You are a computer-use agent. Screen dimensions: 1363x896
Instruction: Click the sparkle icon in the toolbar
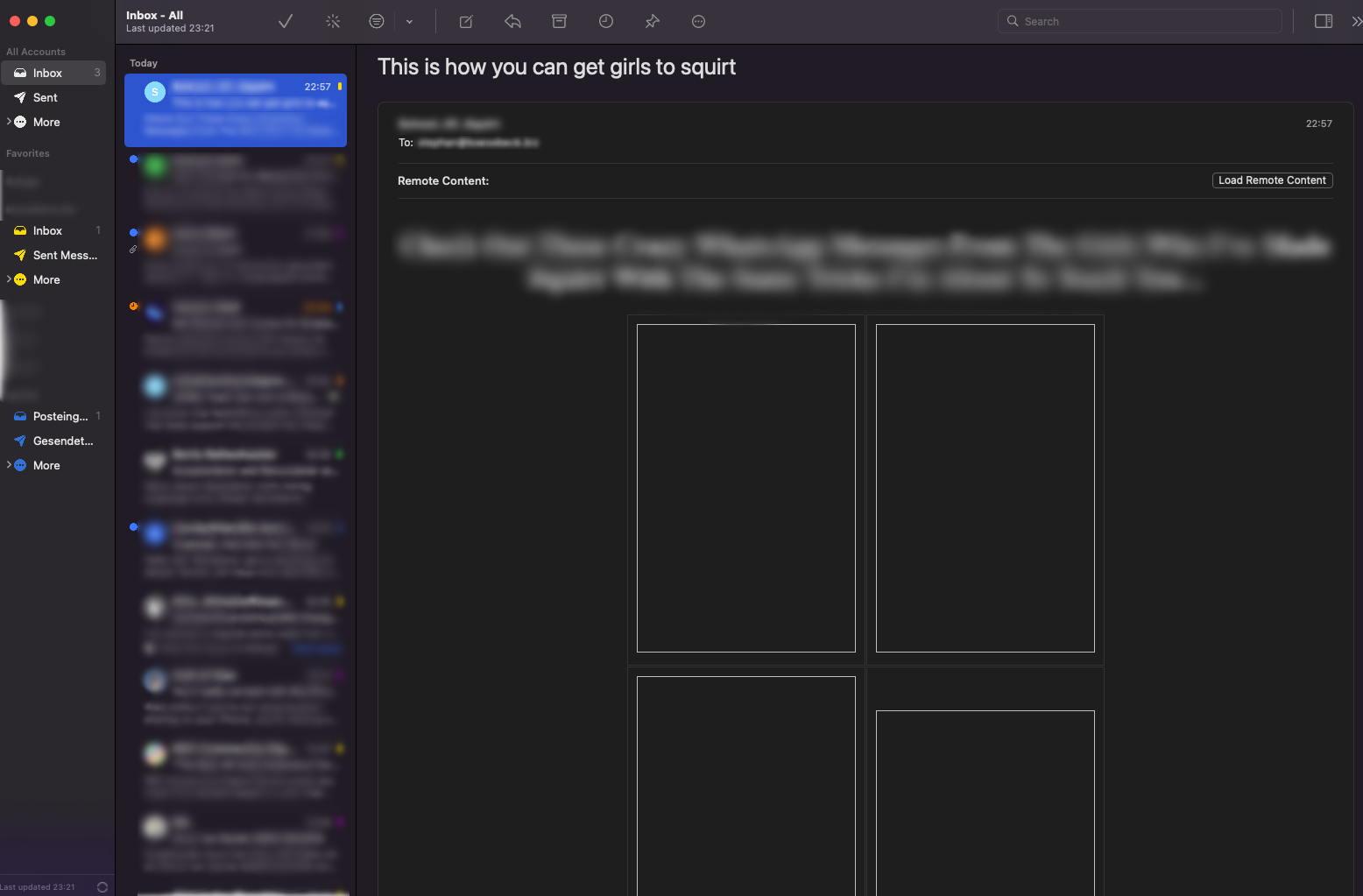(333, 22)
